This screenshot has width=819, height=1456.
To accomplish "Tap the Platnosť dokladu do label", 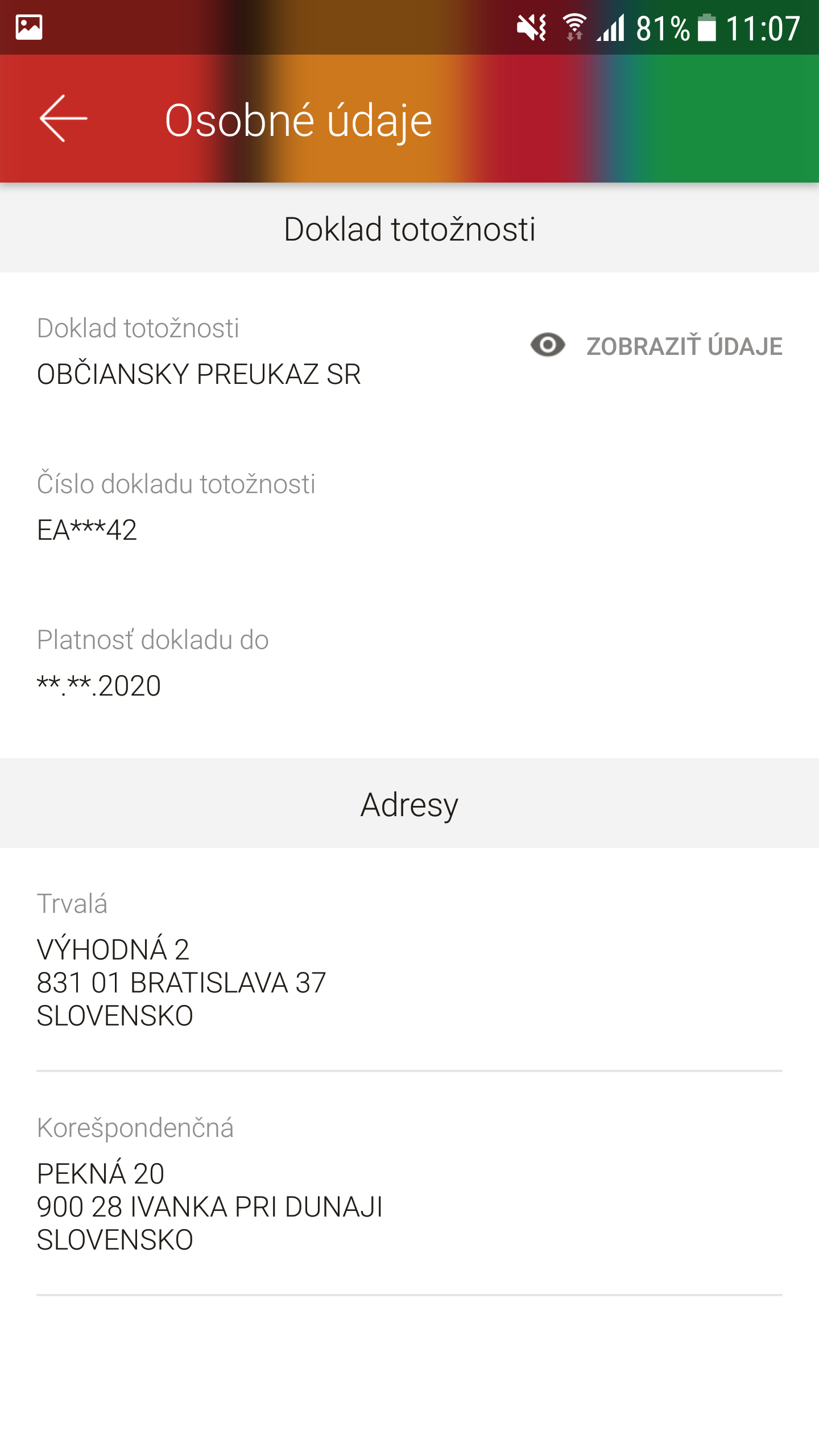I will click(x=152, y=640).
